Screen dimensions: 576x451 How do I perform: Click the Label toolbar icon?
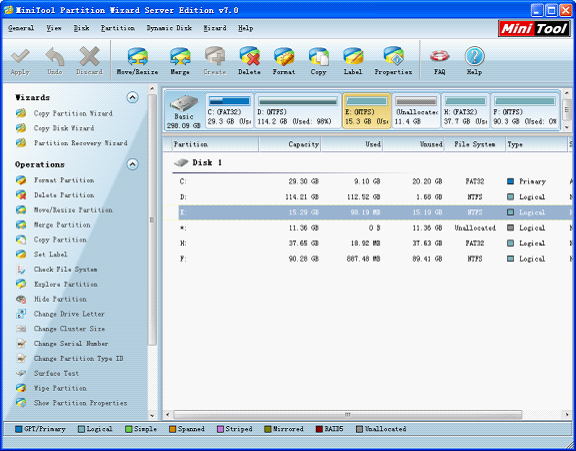coord(353,56)
